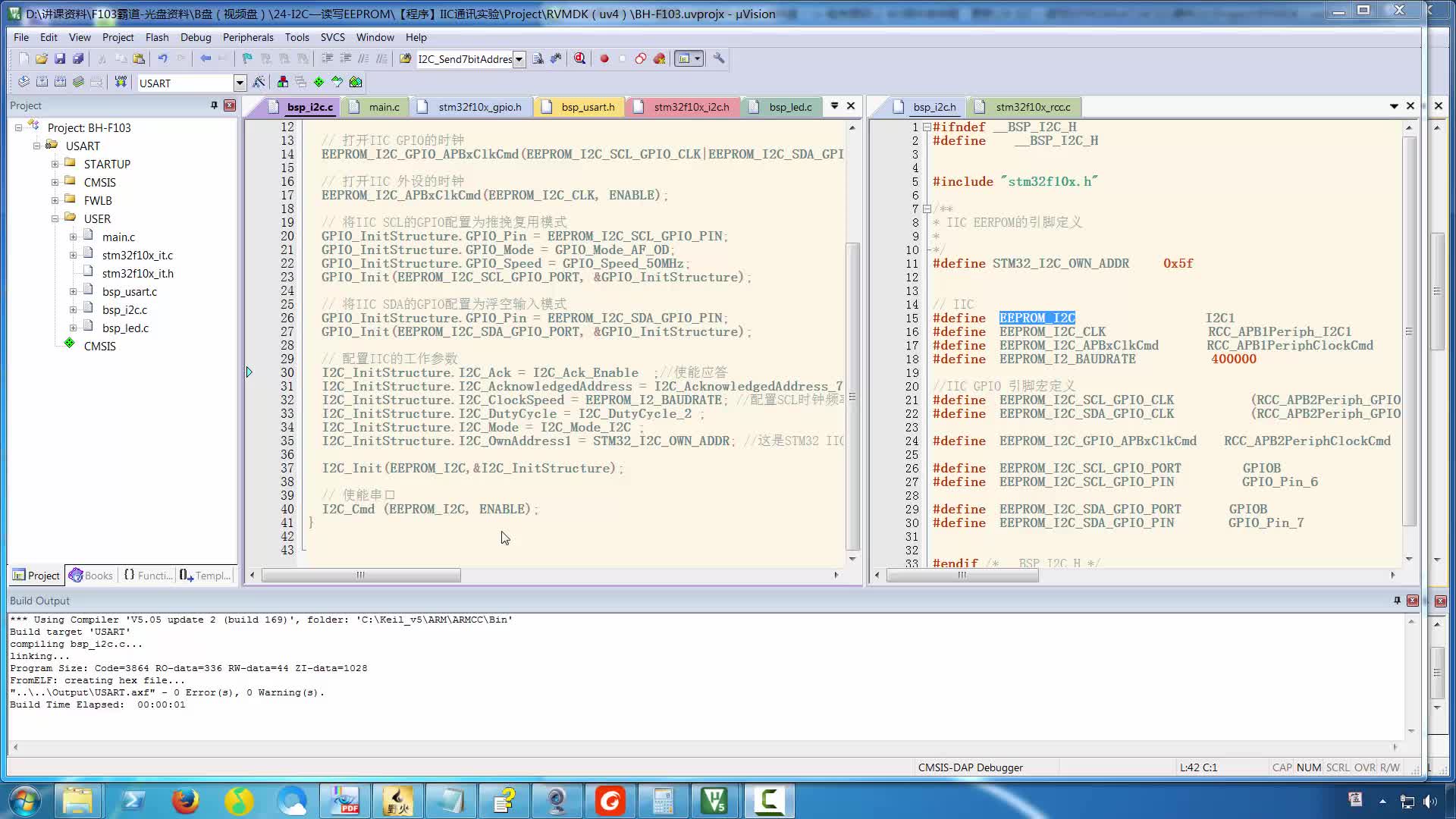Image resolution: width=1456 pixels, height=819 pixels.
Task: Save the current file with disk icon
Action: (x=60, y=58)
